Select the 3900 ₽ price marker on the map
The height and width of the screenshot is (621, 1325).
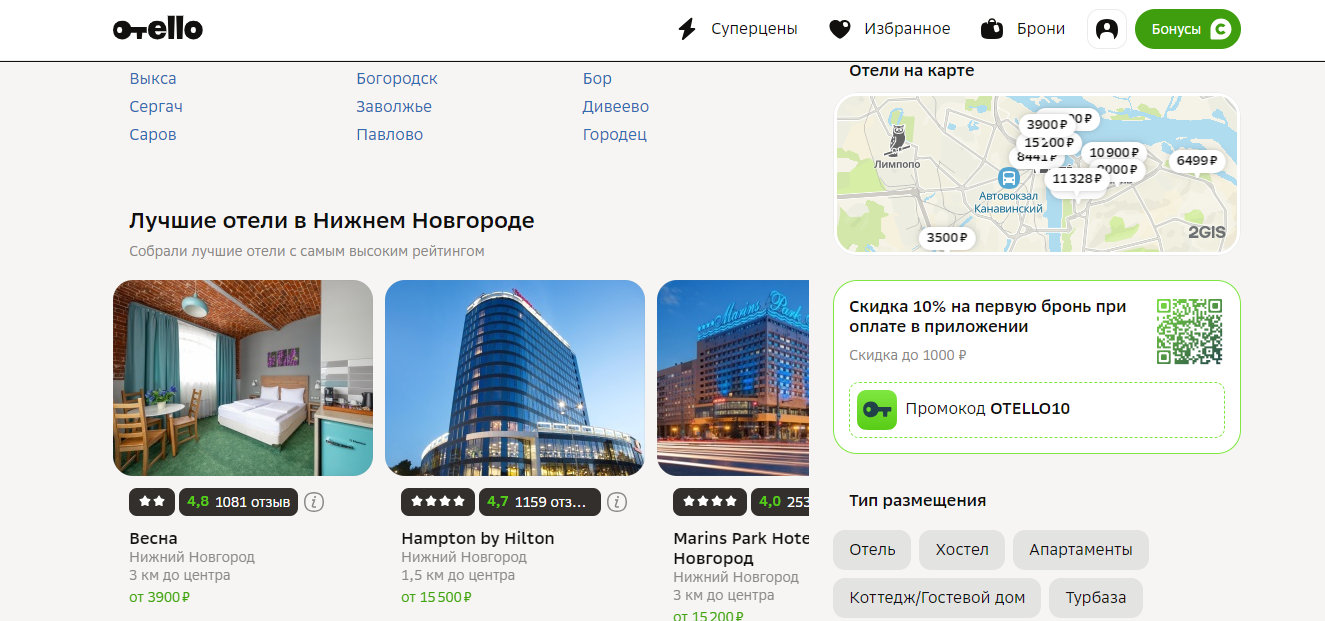[1047, 124]
